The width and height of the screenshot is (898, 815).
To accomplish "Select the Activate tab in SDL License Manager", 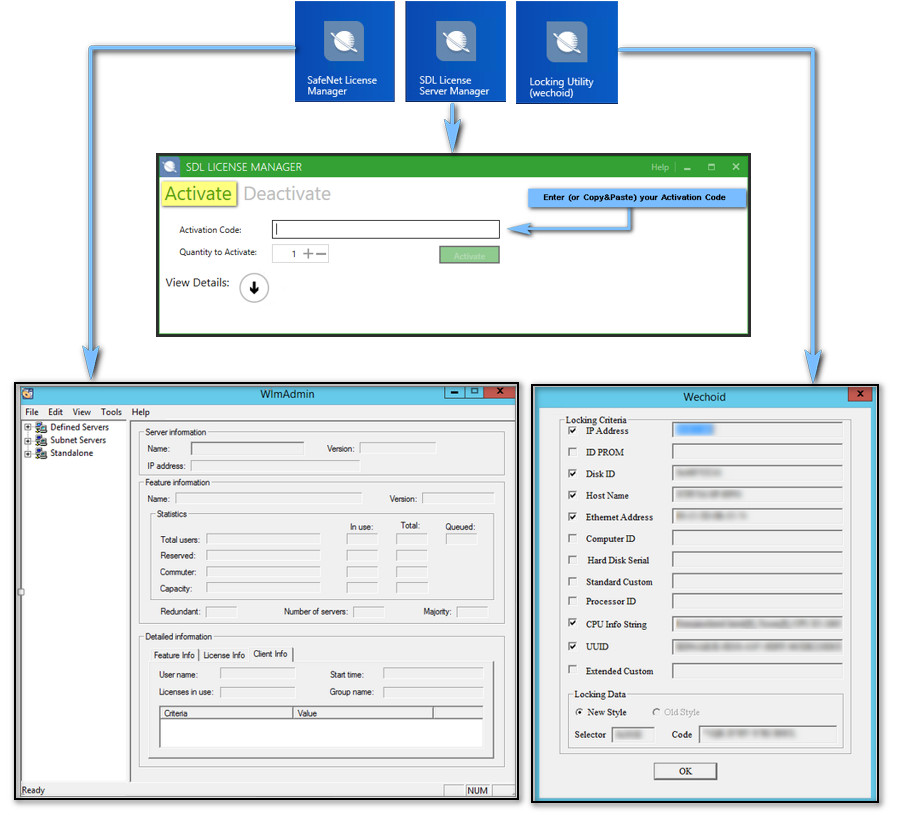I will (198, 194).
